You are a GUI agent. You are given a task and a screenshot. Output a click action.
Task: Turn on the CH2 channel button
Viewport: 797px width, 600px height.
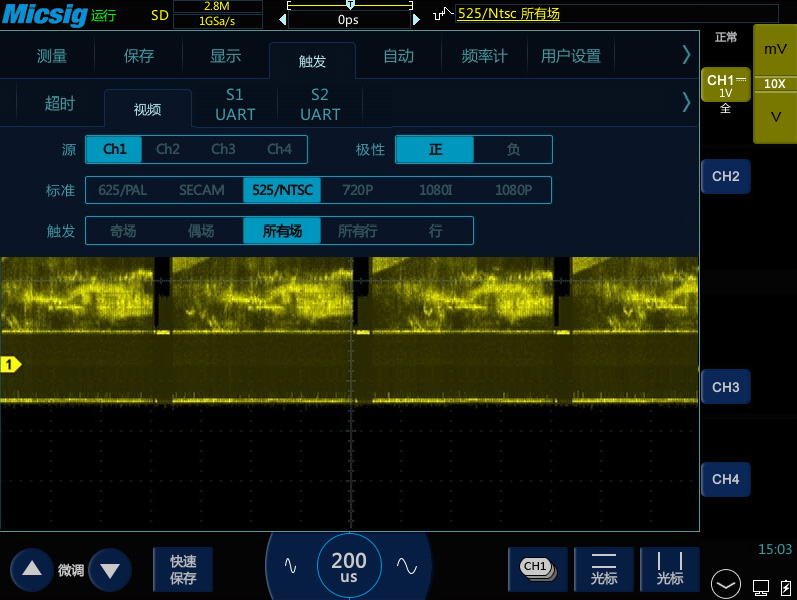tap(725, 176)
